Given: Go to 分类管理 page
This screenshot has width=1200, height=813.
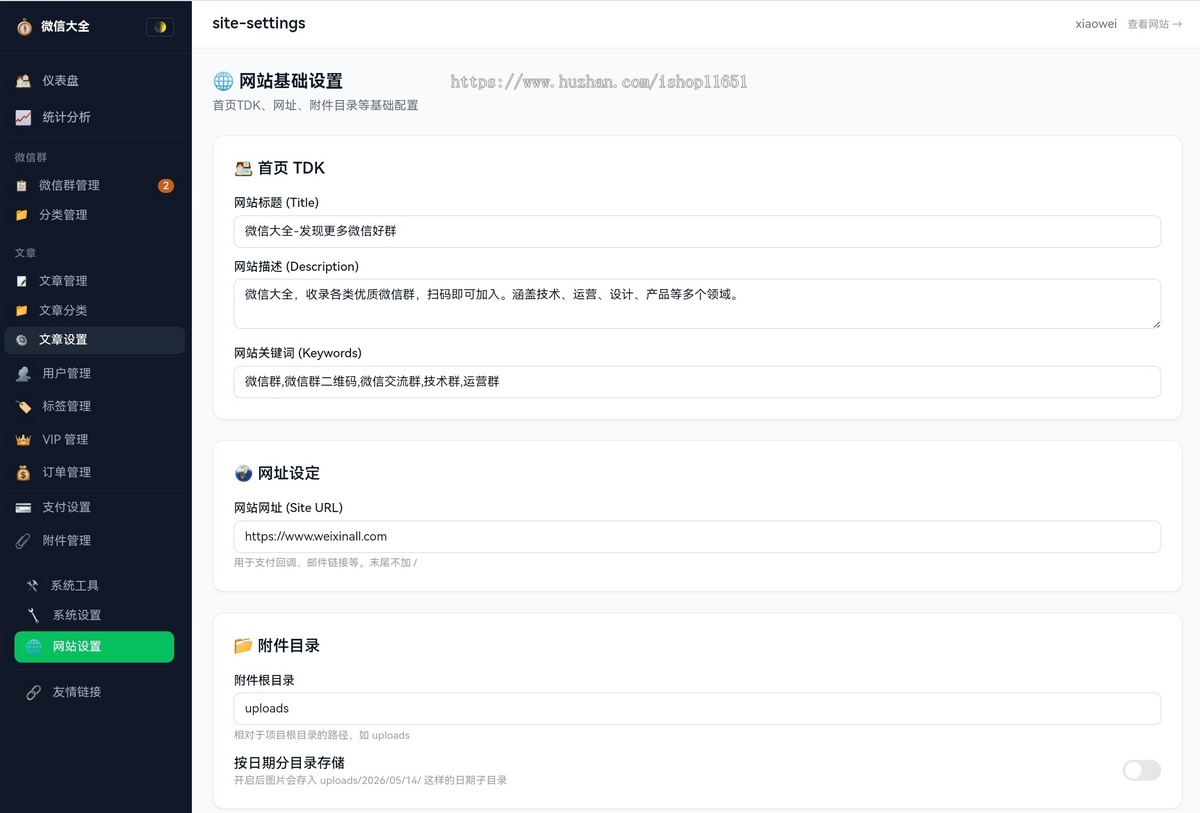Looking at the screenshot, I should (94, 215).
